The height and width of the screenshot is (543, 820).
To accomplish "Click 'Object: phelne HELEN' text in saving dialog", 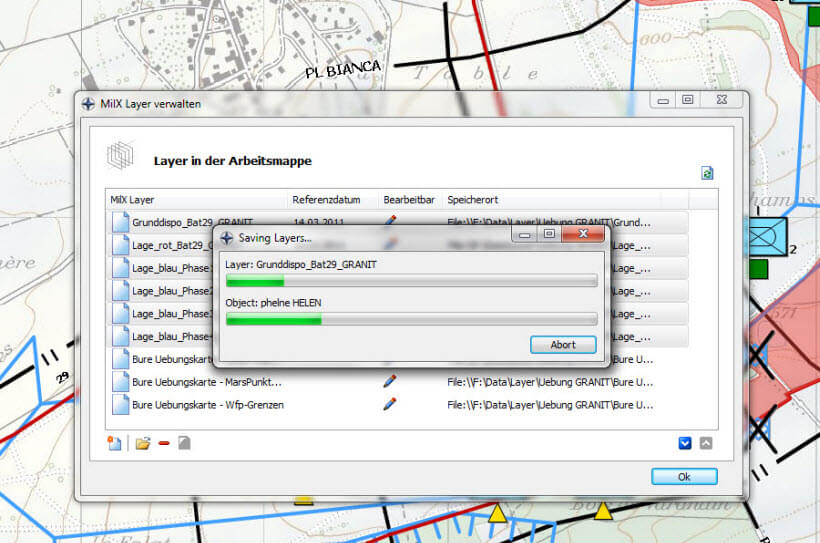I will (273, 303).
